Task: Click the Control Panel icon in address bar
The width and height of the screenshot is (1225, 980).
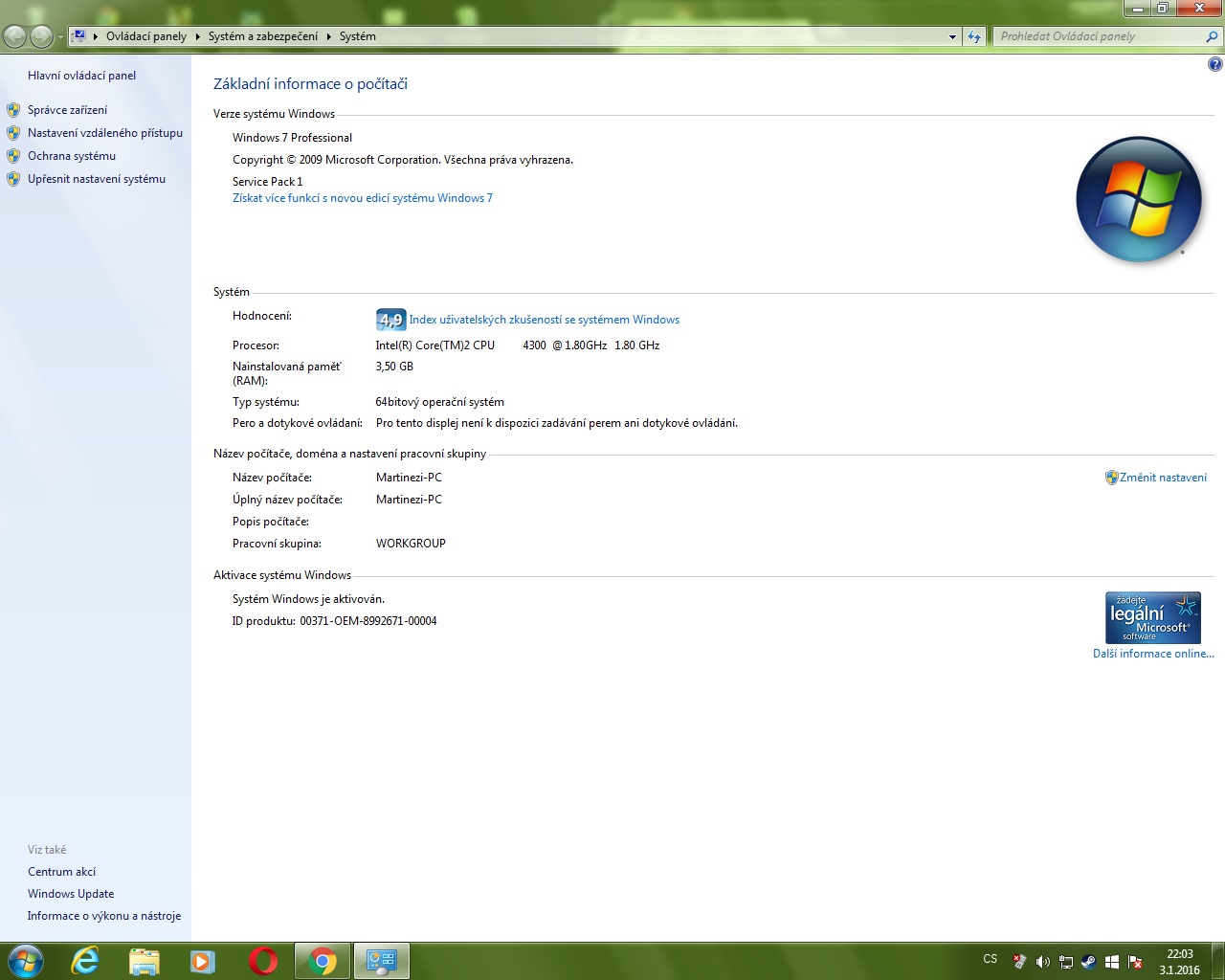Action: [x=79, y=36]
